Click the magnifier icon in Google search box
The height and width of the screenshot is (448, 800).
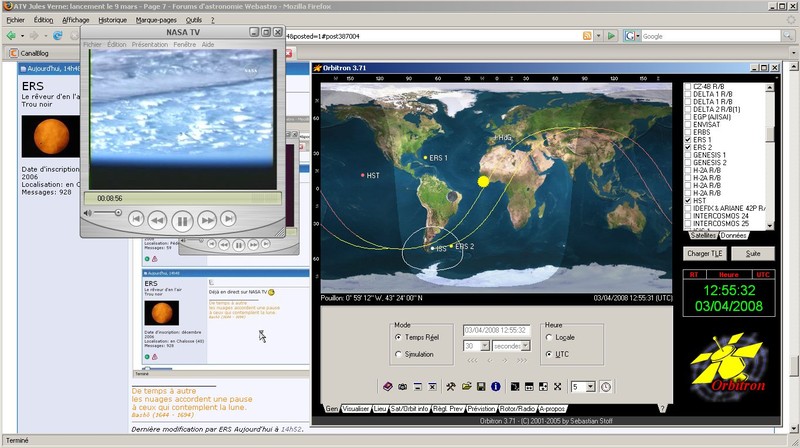pos(788,36)
